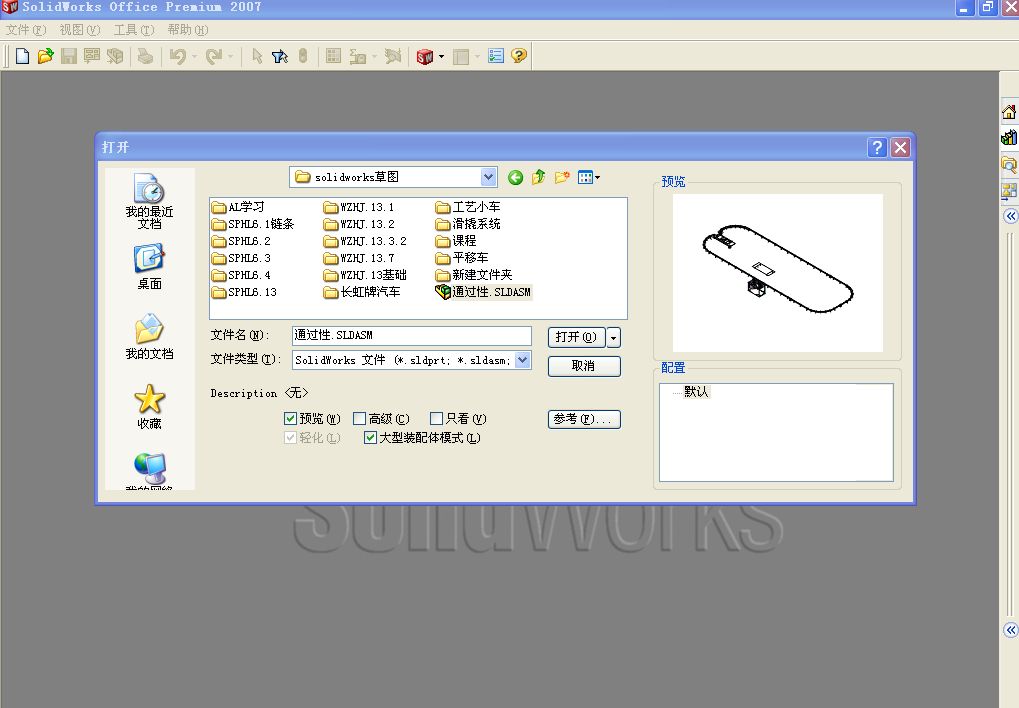Enable the 只看 checkbox
Image resolution: width=1019 pixels, height=708 pixels.
437,418
